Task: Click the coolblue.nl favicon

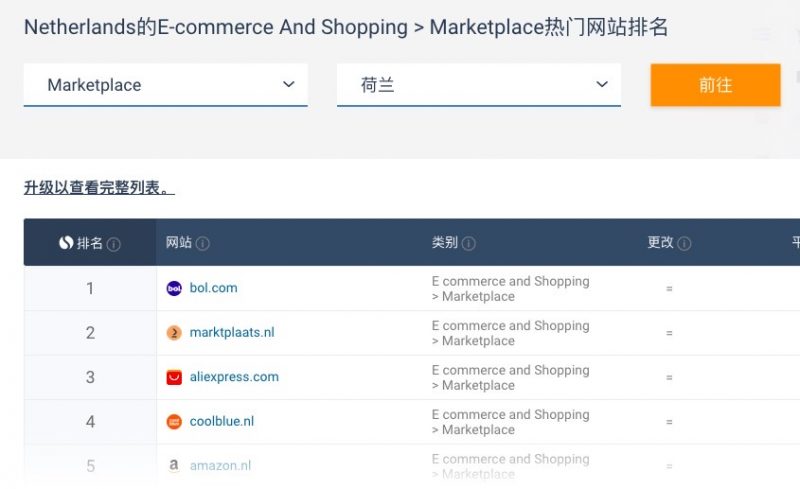Action: (x=174, y=422)
